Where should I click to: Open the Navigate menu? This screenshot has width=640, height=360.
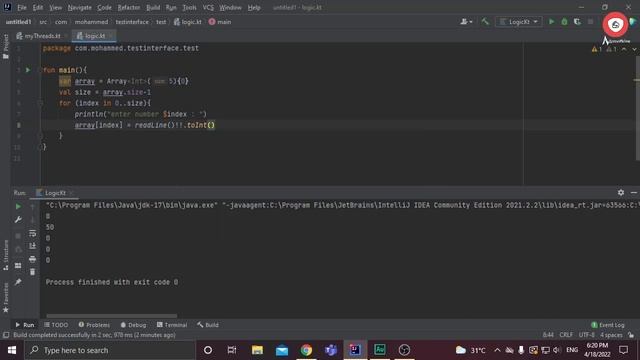pos(80,7)
